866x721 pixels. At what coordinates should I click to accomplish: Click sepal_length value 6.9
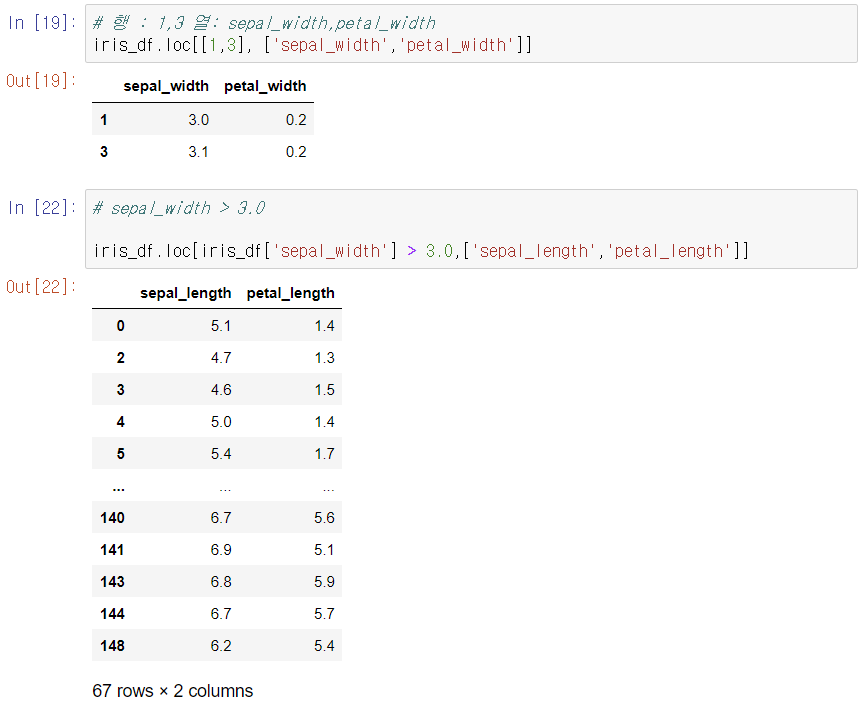tap(221, 550)
